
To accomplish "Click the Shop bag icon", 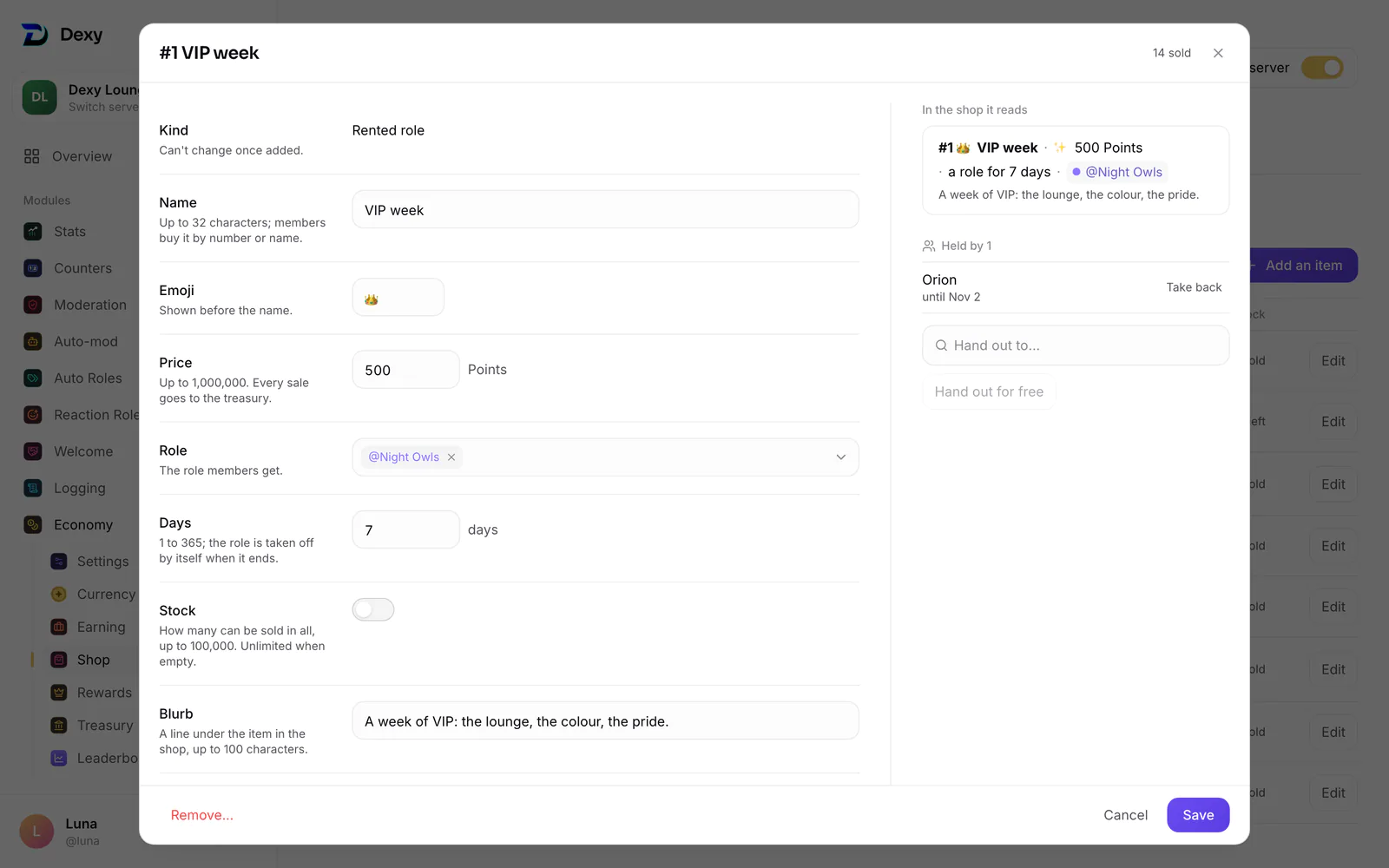I will point(59,660).
